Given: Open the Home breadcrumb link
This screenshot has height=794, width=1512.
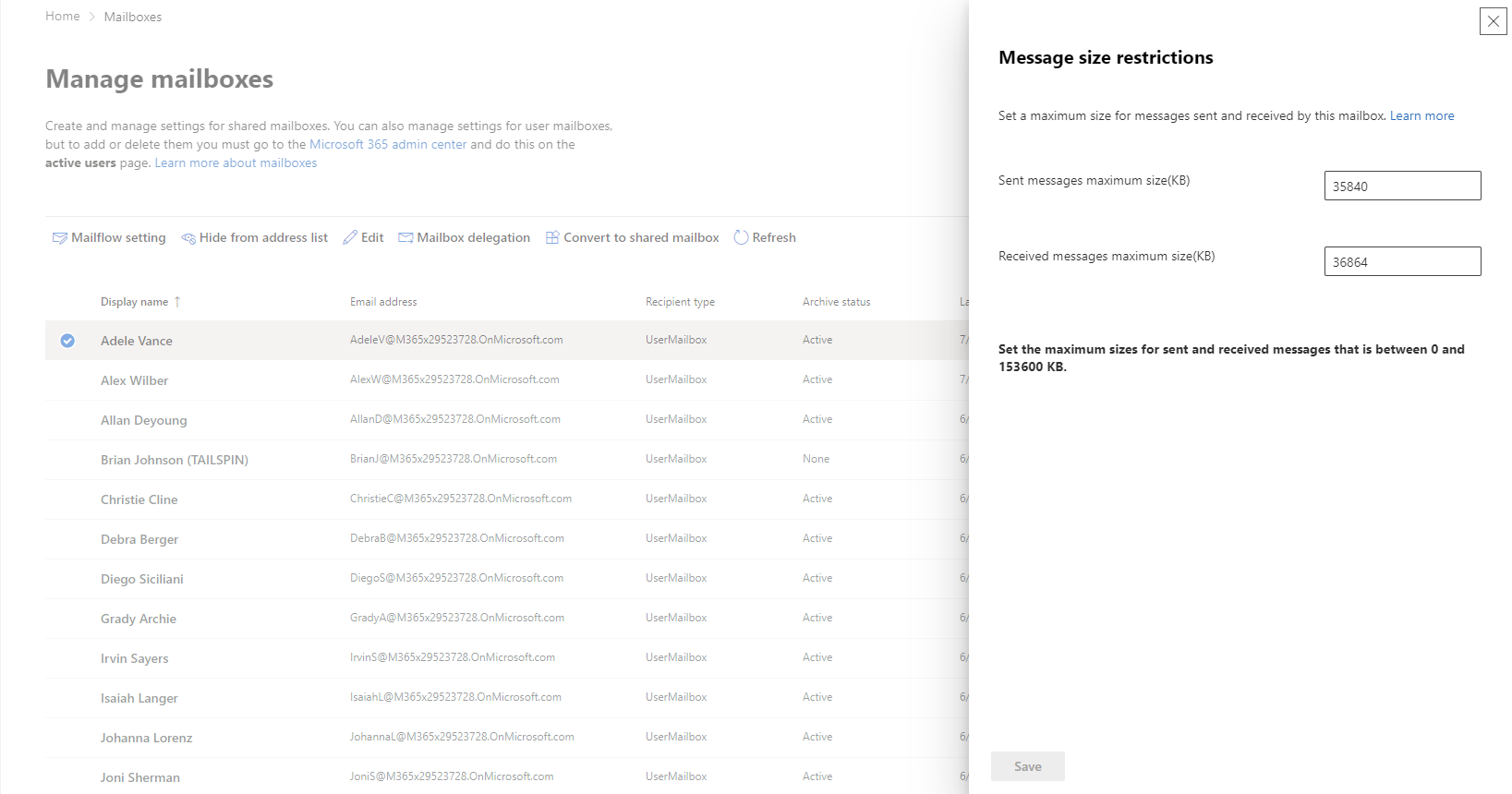Looking at the screenshot, I should 63,17.
